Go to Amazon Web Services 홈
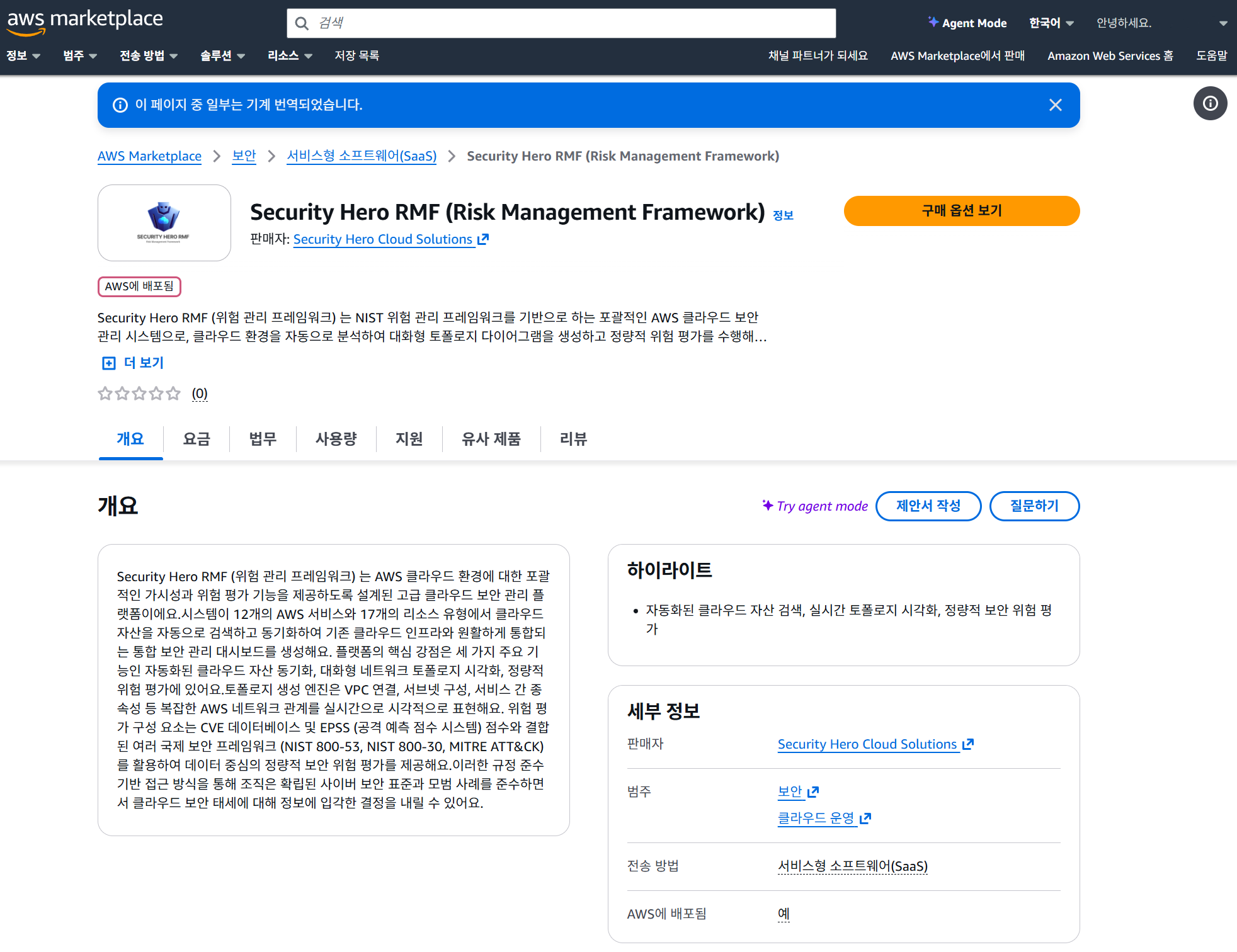 click(1110, 56)
